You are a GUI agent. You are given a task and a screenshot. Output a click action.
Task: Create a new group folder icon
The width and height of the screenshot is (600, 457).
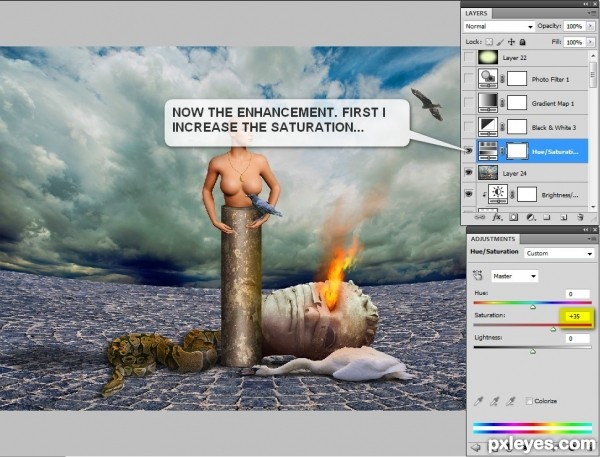(547, 217)
